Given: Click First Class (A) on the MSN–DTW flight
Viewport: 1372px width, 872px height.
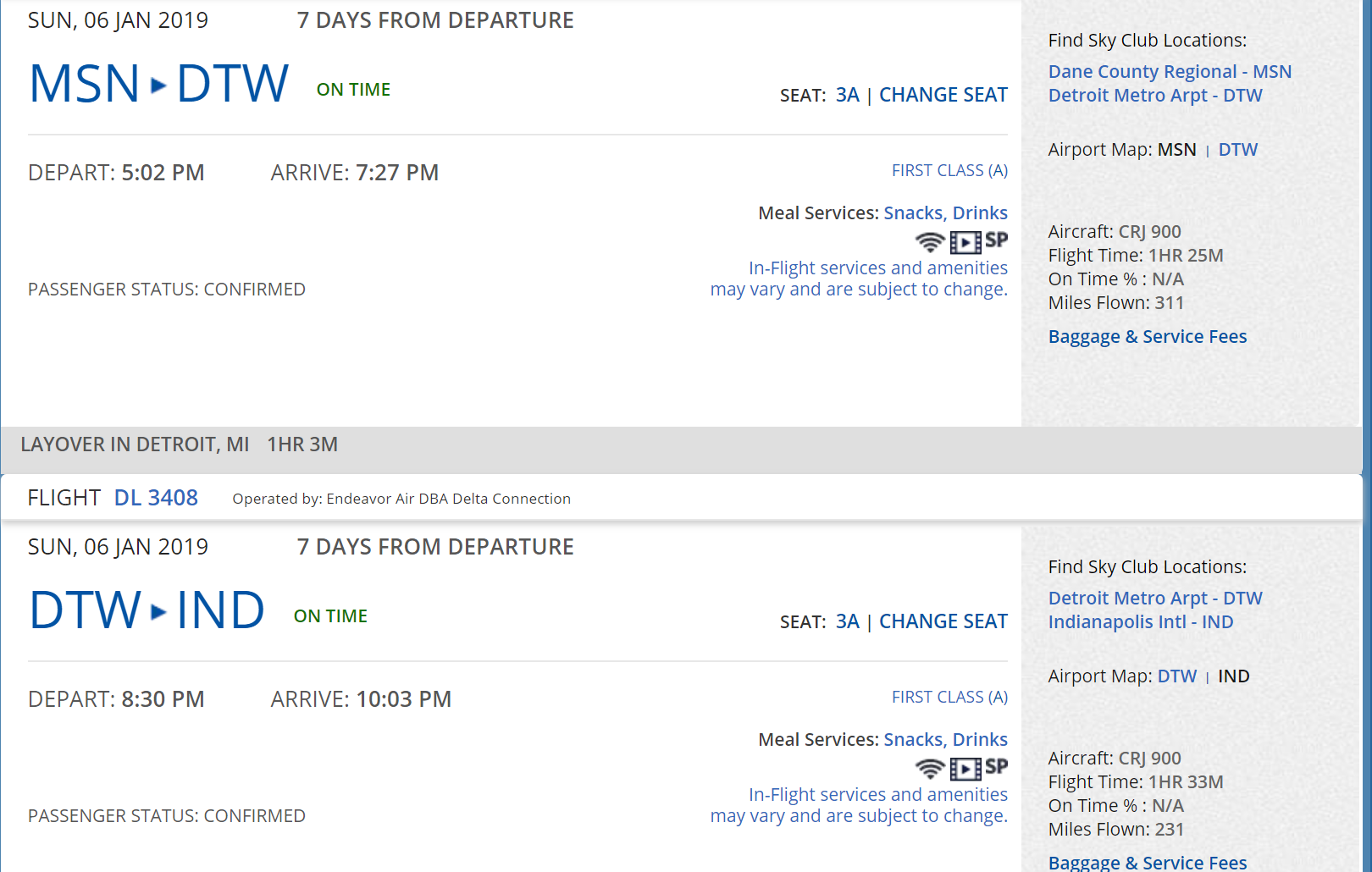Looking at the screenshot, I should point(949,171).
